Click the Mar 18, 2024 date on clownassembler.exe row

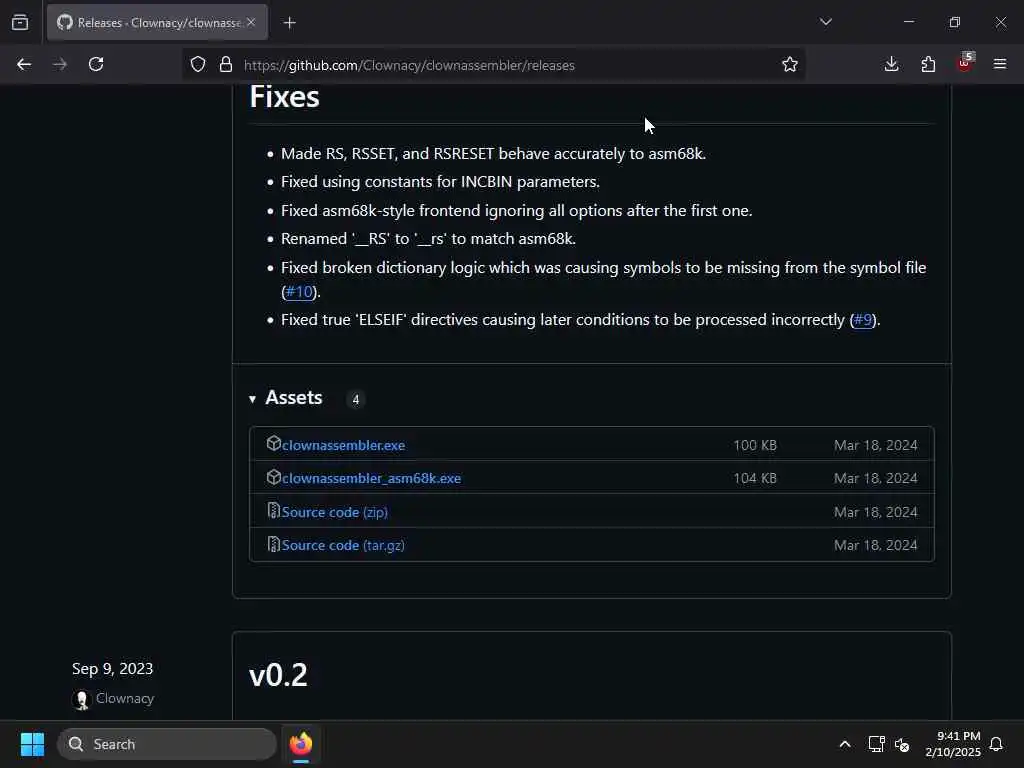[876, 445]
